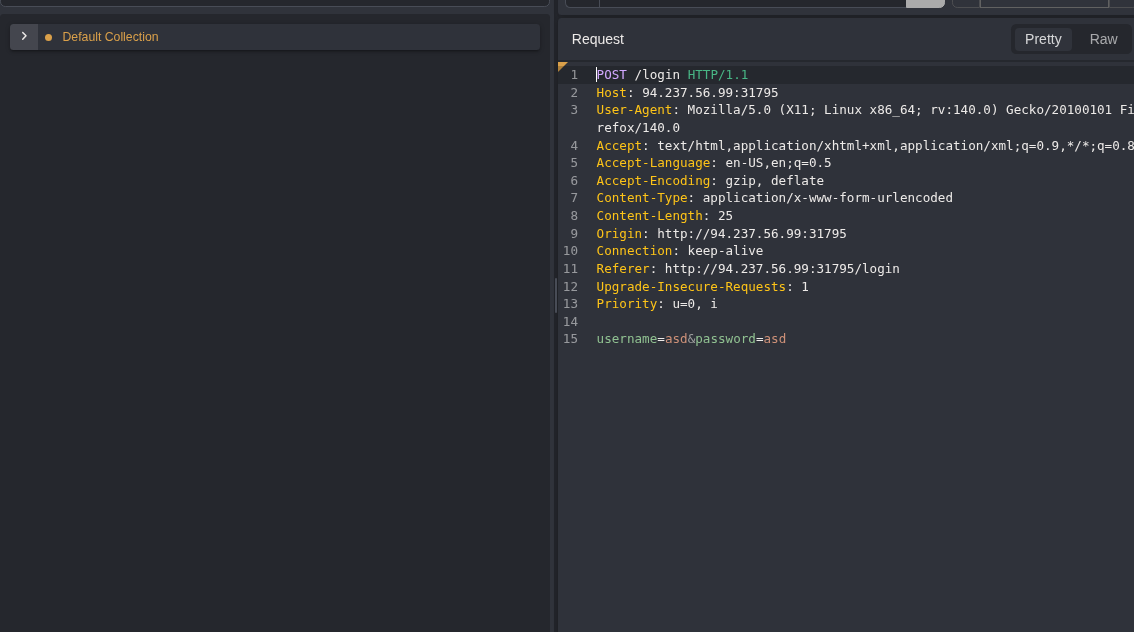Image resolution: width=1134 pixels, height=632 pixels.
Task: Switch to the Pretty view tab
Action: [1043, 39]
